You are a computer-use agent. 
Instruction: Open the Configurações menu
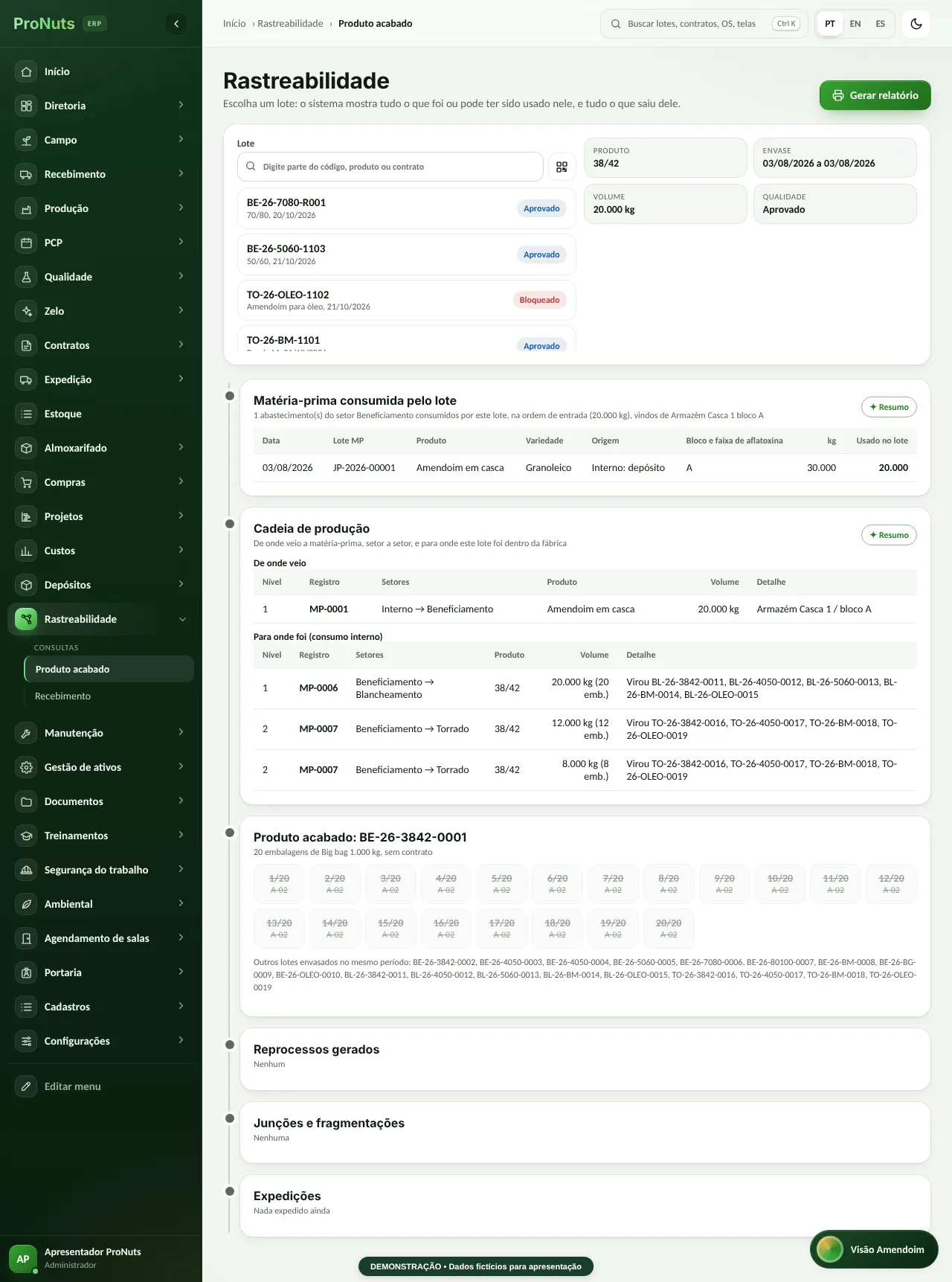pyautogui.click(x=101, y=1041)
